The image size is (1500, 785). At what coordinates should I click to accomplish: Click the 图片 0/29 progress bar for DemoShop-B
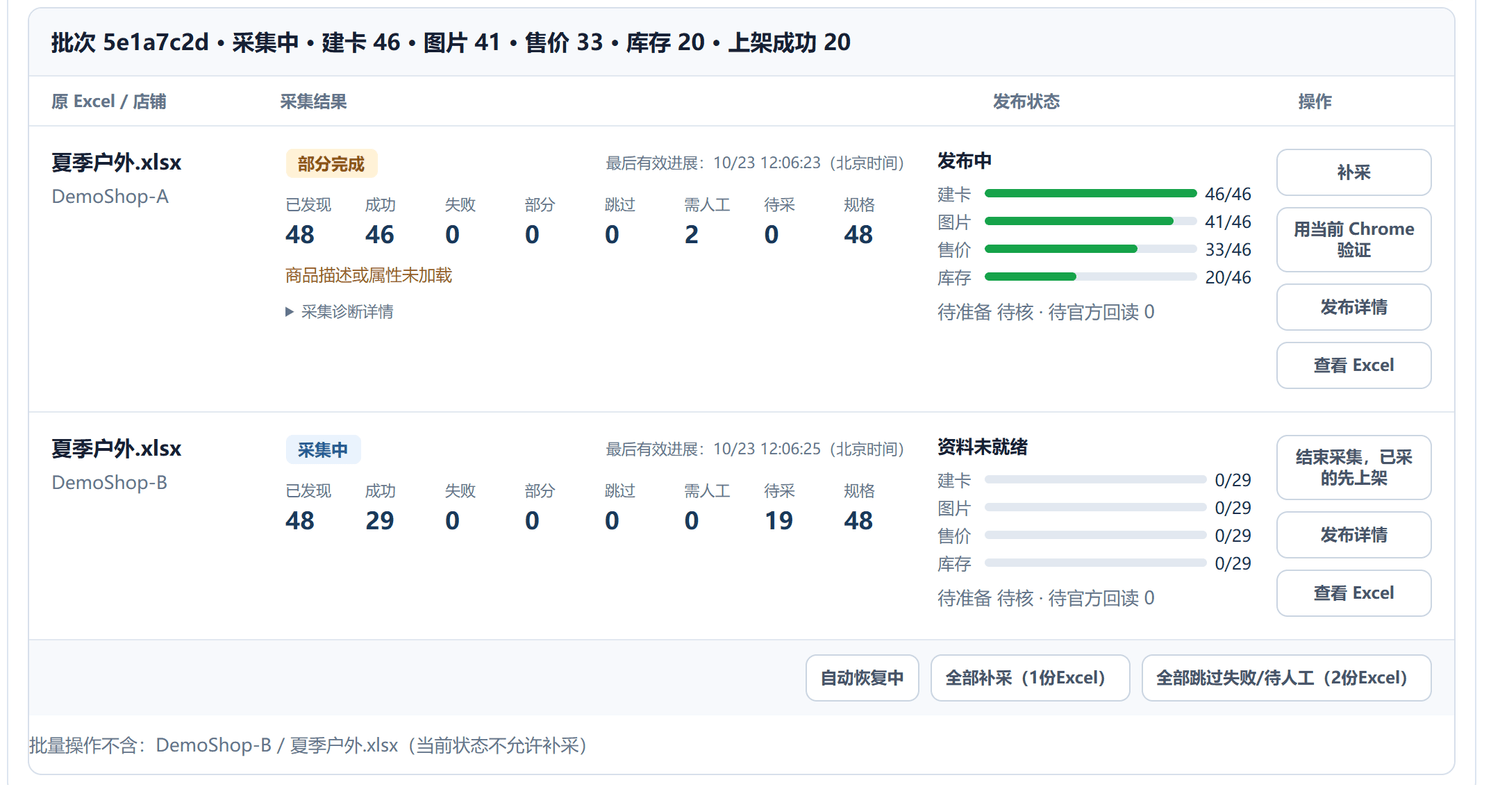[x=1096, y=508]
